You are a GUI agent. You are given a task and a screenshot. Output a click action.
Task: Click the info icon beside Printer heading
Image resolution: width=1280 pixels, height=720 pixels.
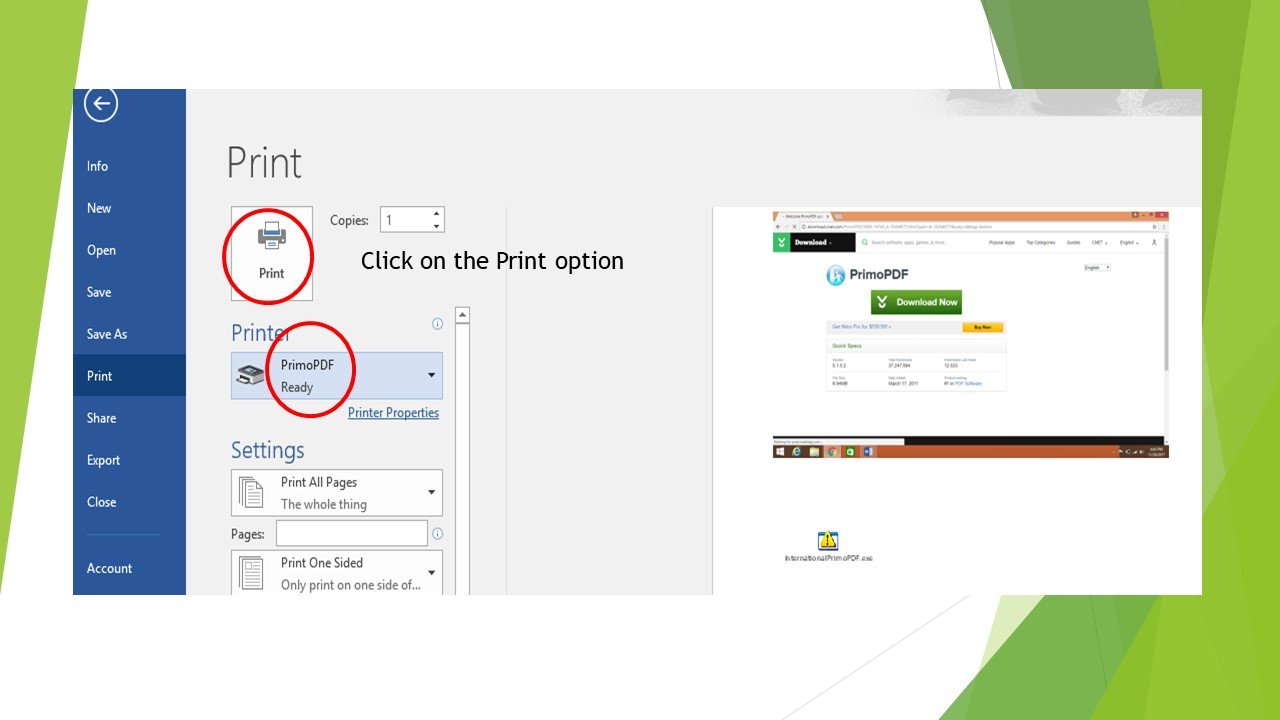437,324
